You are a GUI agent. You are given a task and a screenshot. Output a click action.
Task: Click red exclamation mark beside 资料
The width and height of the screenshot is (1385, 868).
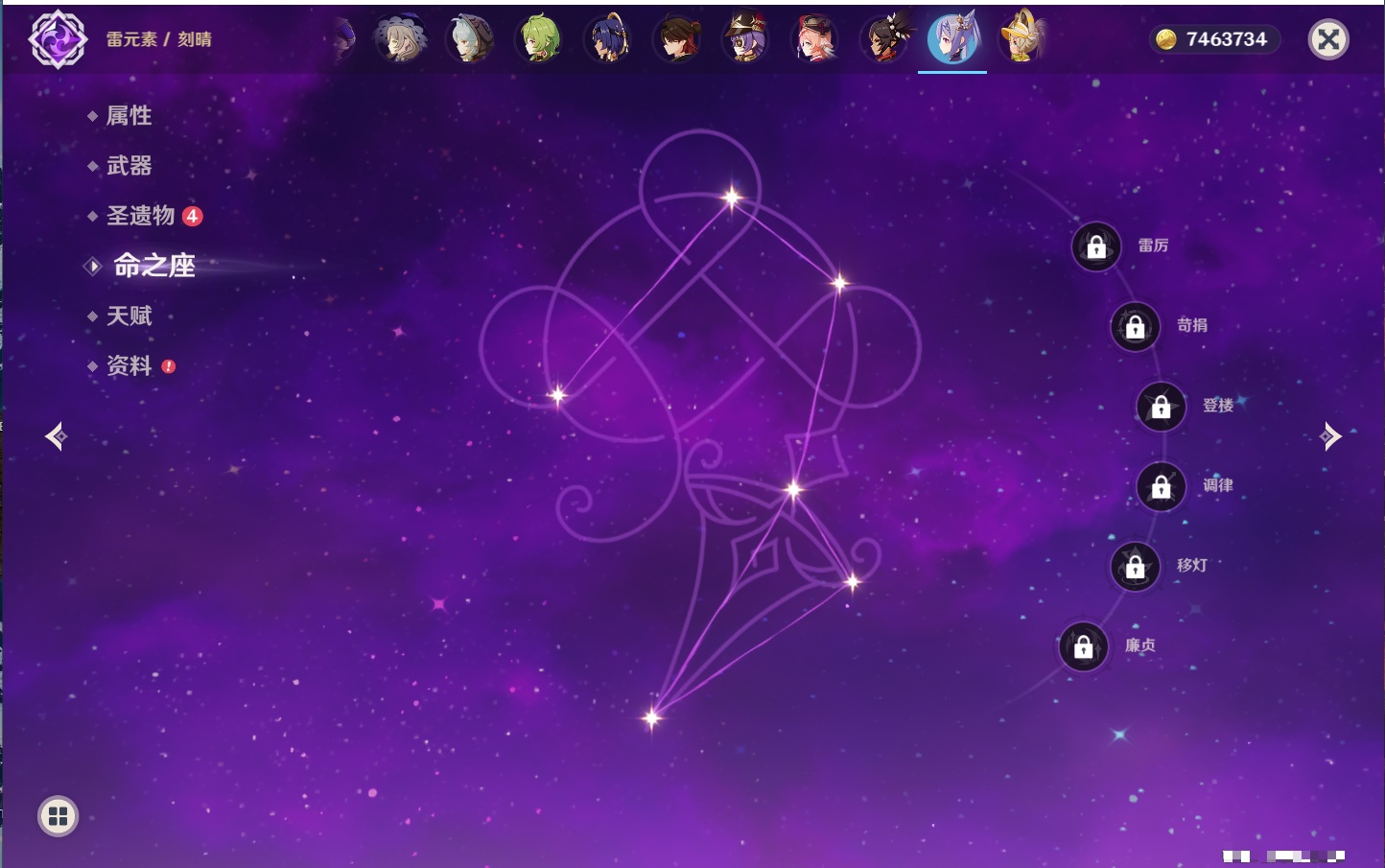click(x=169, y=366)
